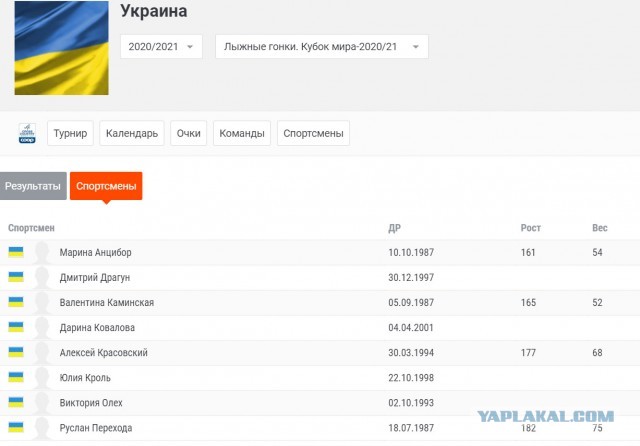Open athlete Марина Анцибор's profile link
This screenshot has height=446, width=640.
pos(96,253)
